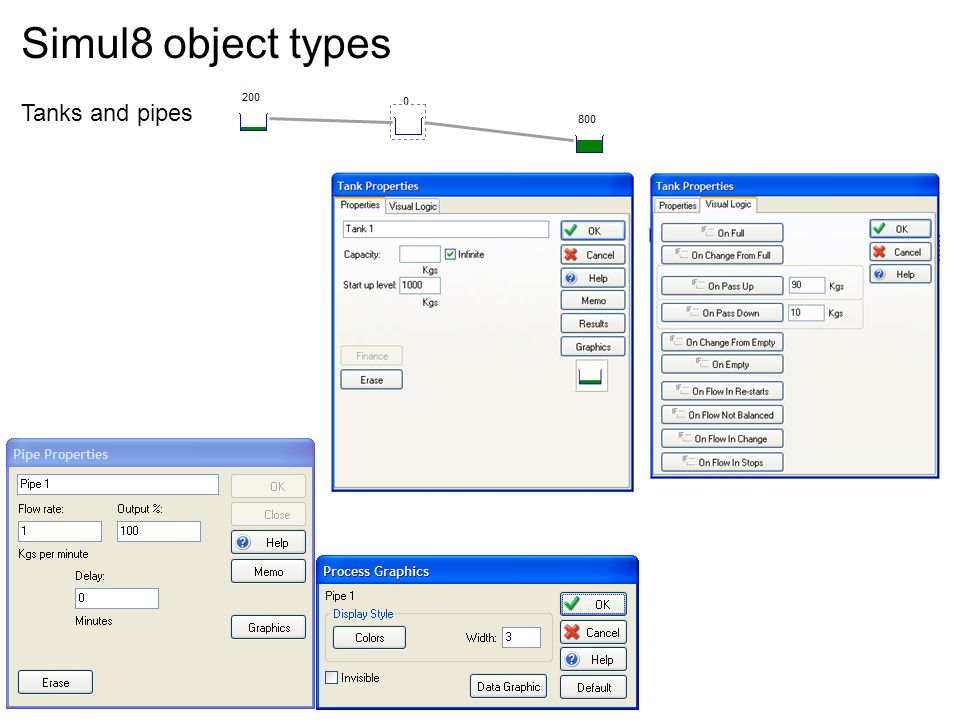Open the On Flow In Change logic

click(722, 438)
